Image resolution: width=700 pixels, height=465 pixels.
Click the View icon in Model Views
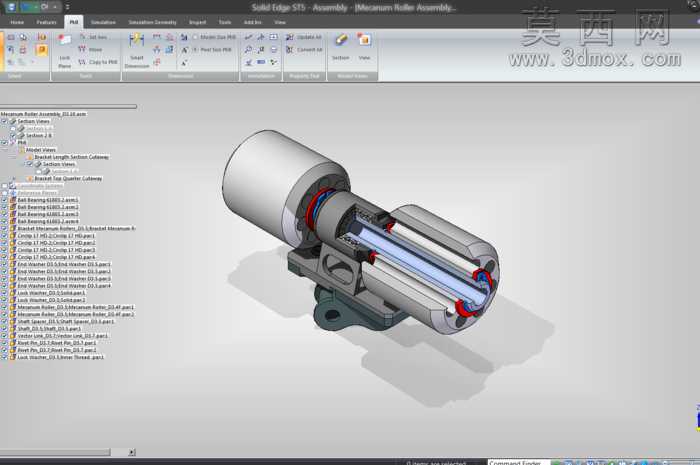[x=364, y=46]
